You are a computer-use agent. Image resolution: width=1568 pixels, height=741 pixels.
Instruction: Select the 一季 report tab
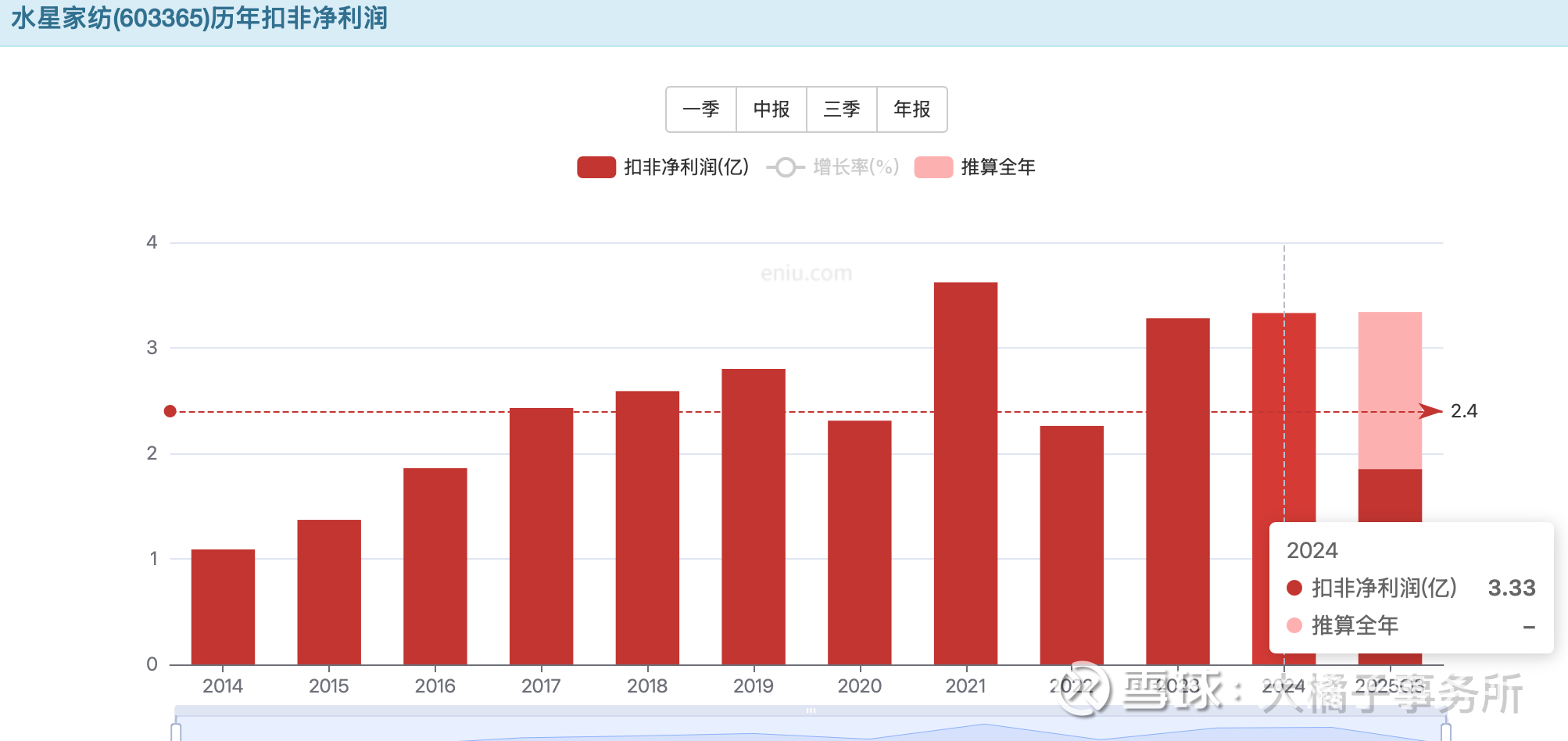[701, 109]
